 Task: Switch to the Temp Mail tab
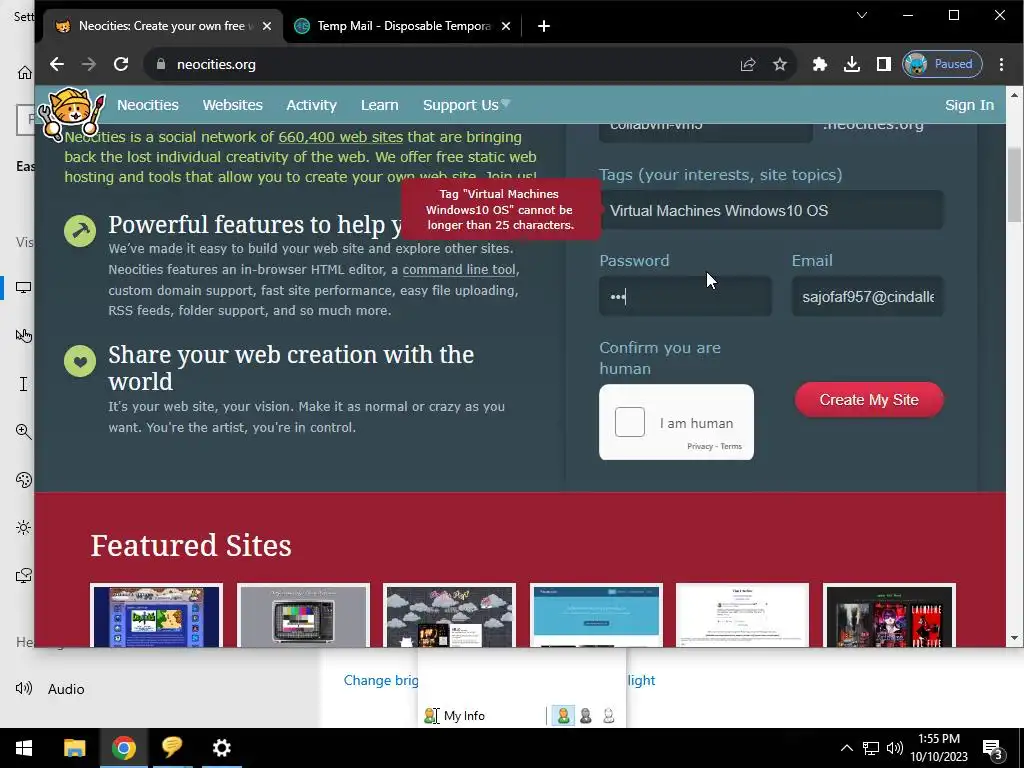[402, 26]
